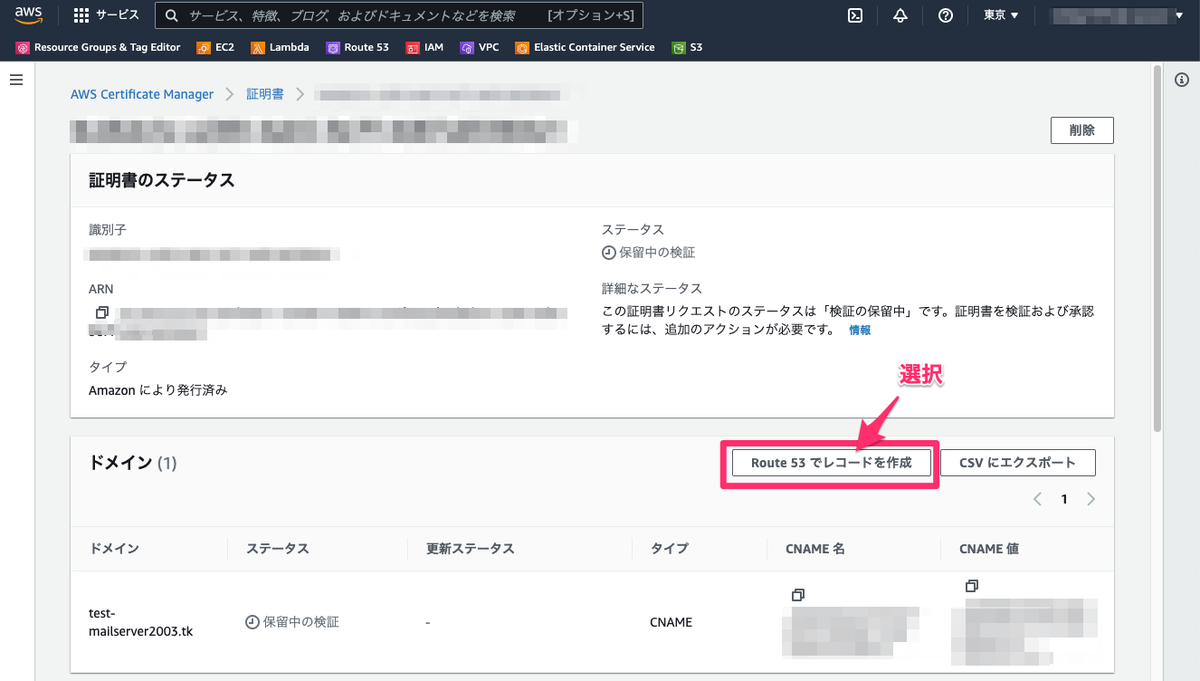1200x681 pixels.
Task: Focus the services search field
Action: coord(399,16)
